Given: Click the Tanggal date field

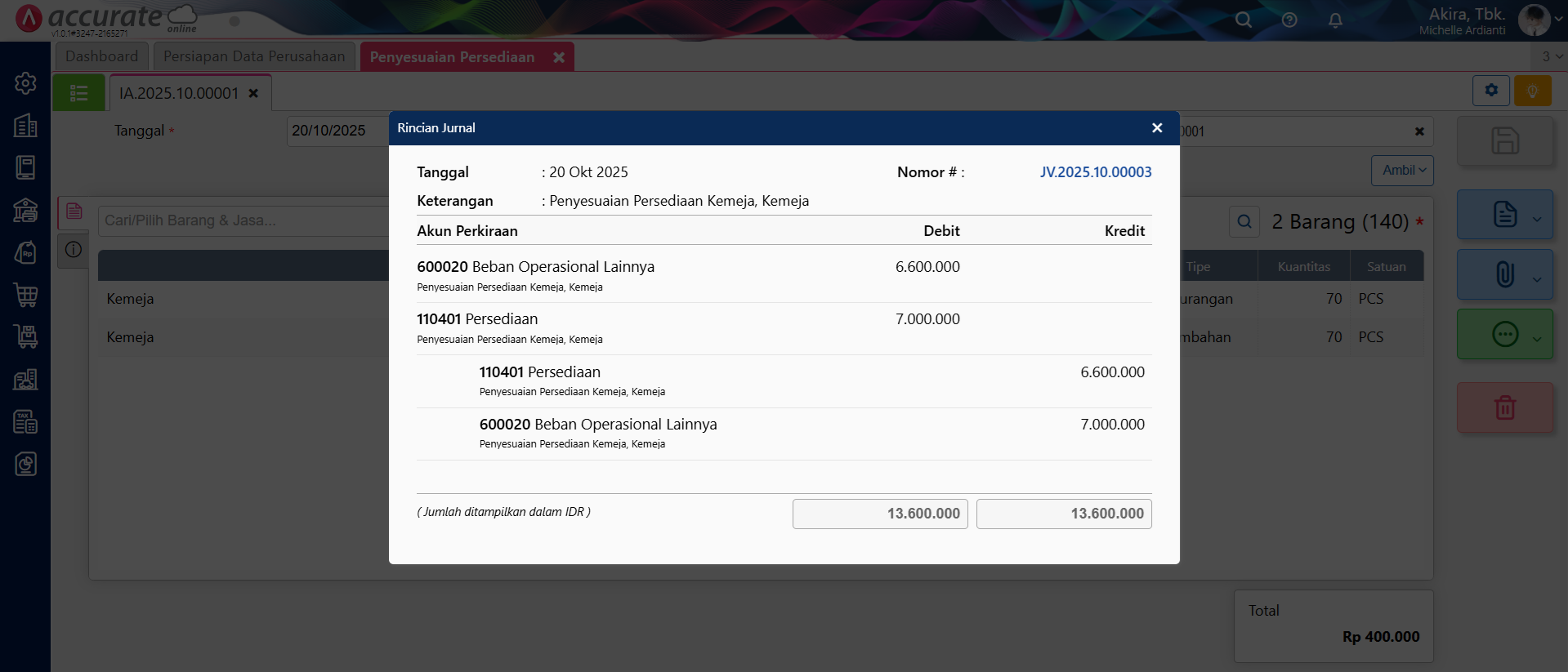Looking at the screenshot, I should (337, 131).
